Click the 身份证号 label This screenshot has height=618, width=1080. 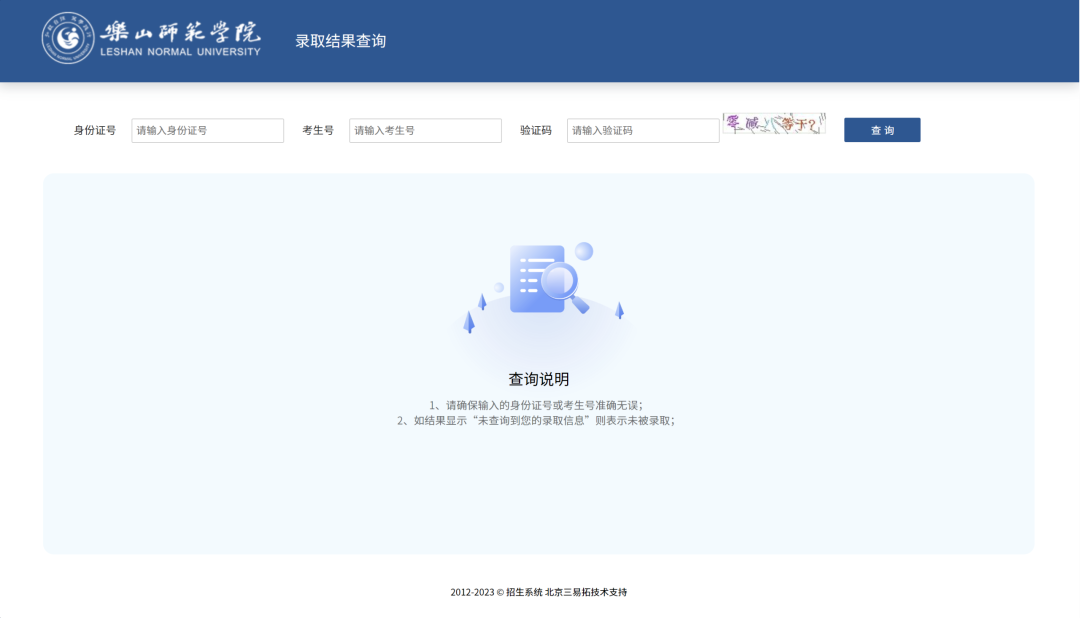pos(95,130)
